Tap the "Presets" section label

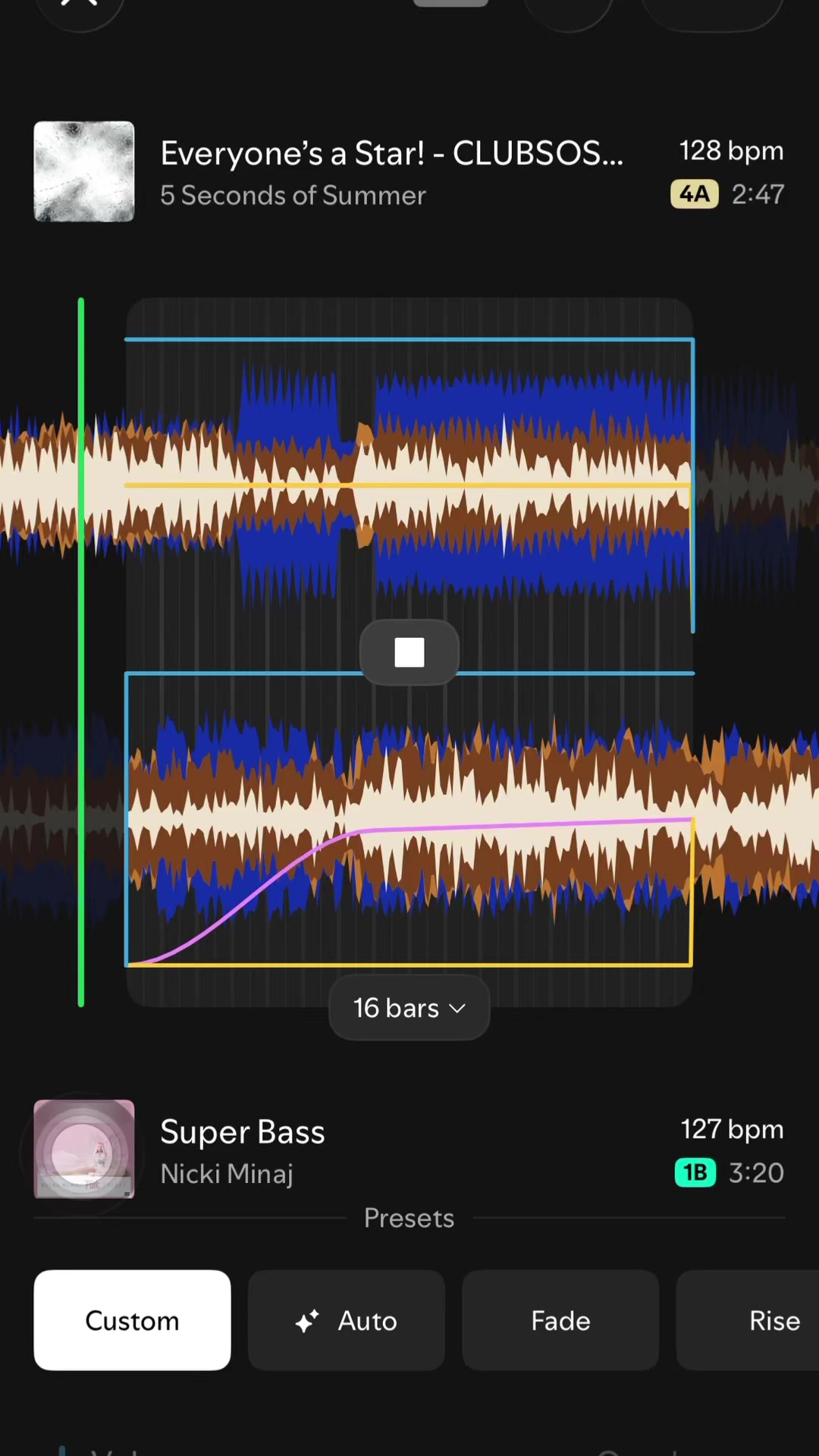click(x=409, y=1218)
